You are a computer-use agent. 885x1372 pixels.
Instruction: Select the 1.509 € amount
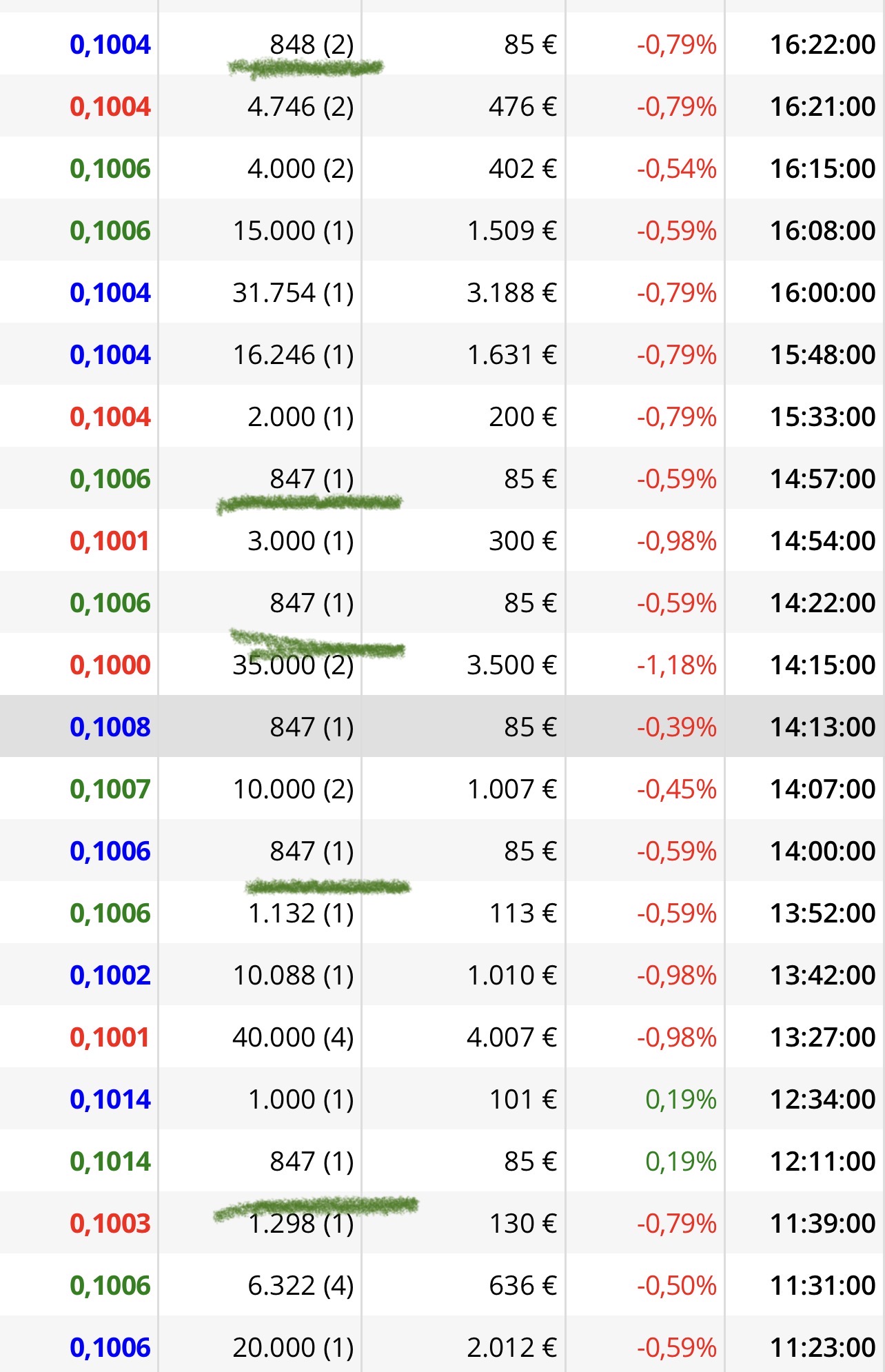511,231
